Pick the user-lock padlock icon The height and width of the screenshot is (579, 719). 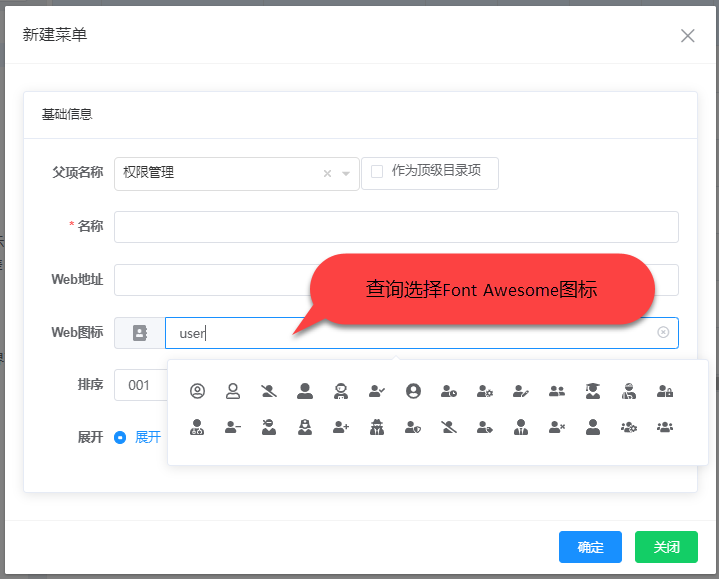click(665, 391)
